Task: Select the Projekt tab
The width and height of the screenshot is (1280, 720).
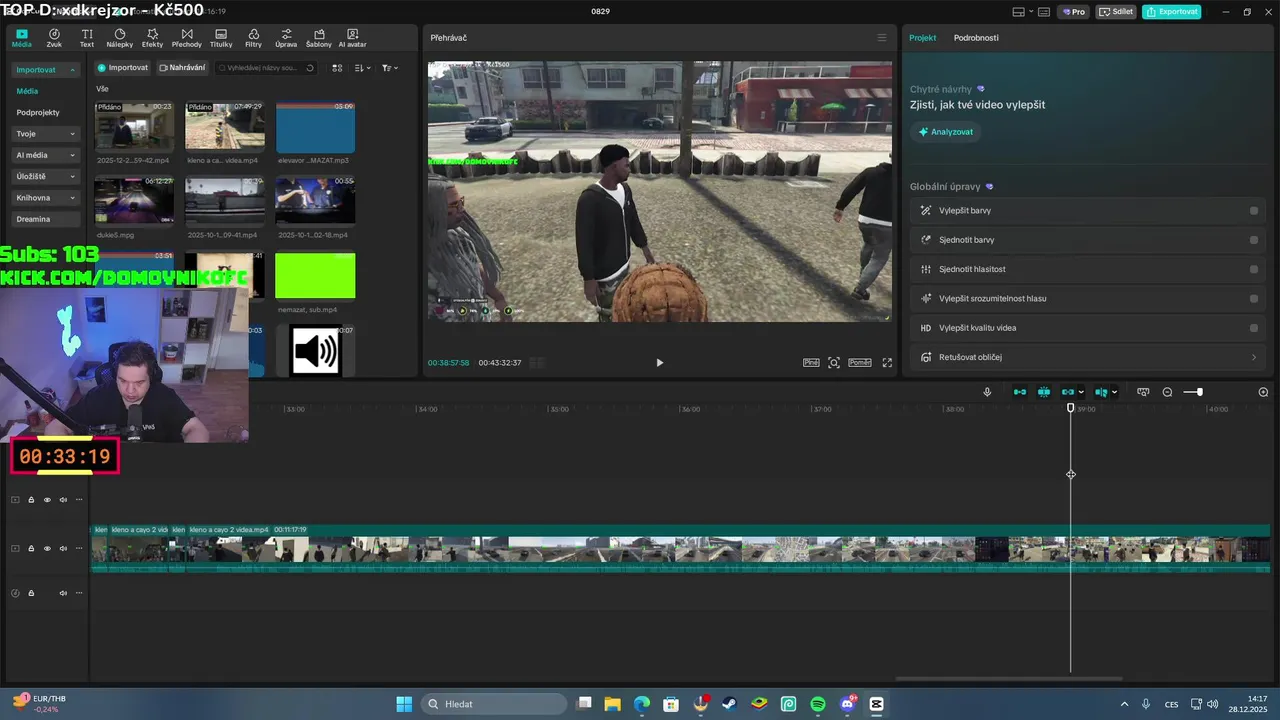Action: pos(922,38)
